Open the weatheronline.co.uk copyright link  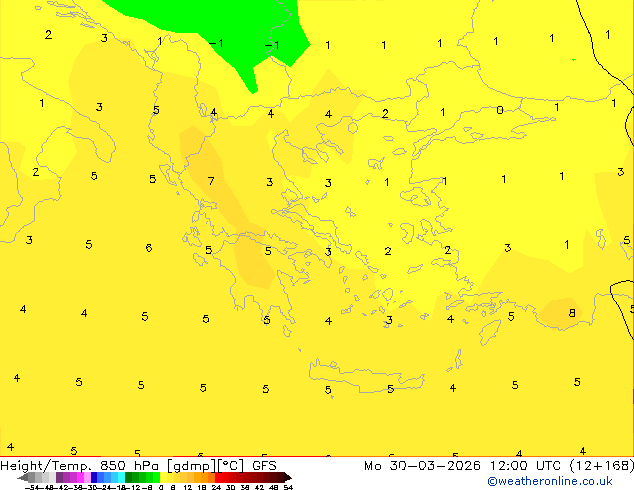tap(549, 481)
